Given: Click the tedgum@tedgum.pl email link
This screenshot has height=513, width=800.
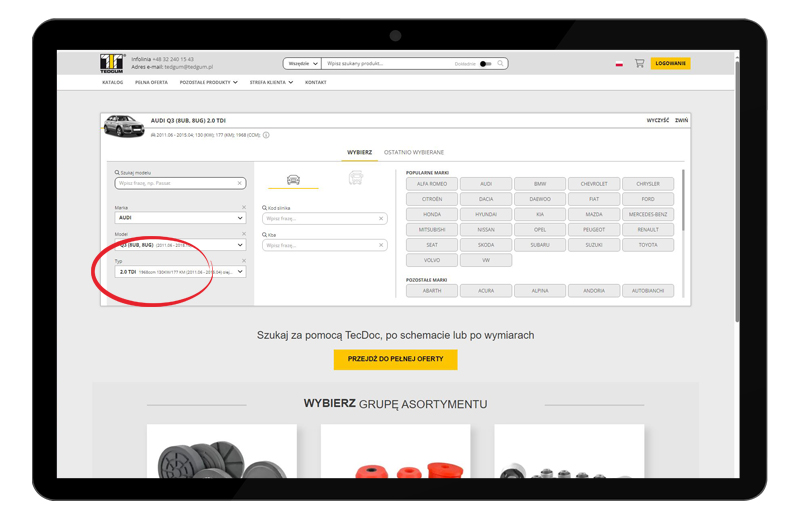Looking at the screenshot, I should coord(188,67).
